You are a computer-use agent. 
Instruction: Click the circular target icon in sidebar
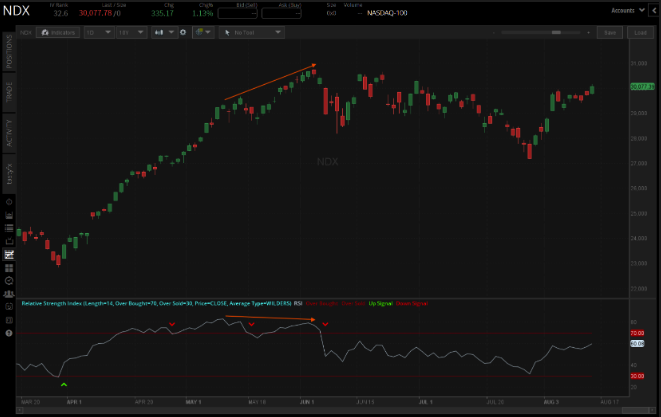tap(9, 202)
